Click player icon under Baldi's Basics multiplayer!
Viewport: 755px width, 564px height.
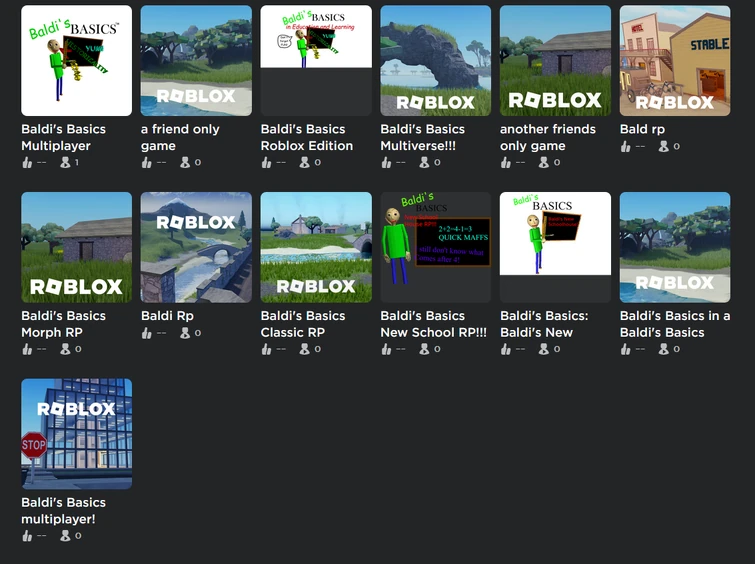(x=65, y=536)
